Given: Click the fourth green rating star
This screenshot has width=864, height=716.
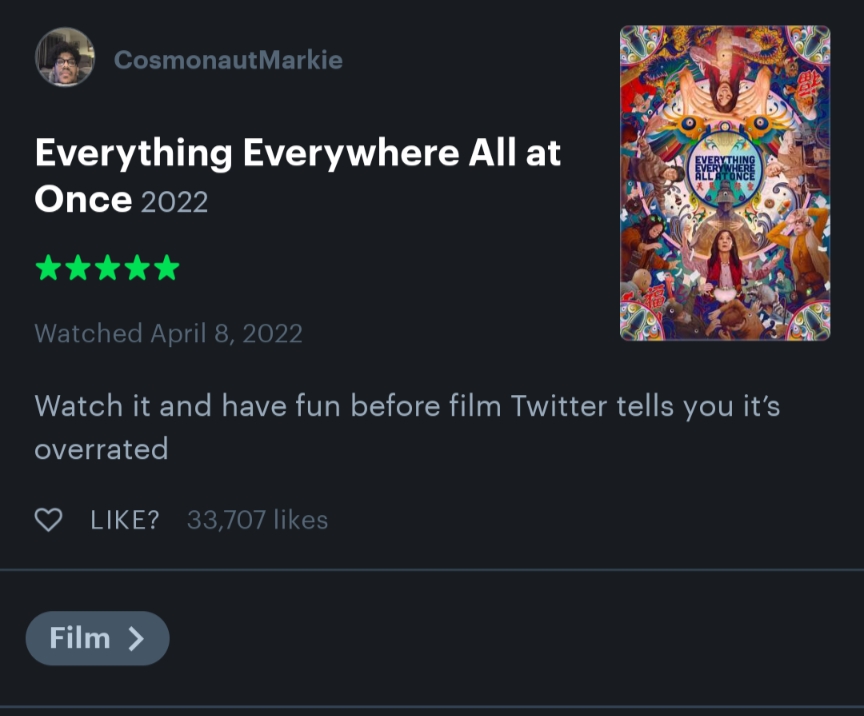Looking at the screenshot, I should coord(138,268).
